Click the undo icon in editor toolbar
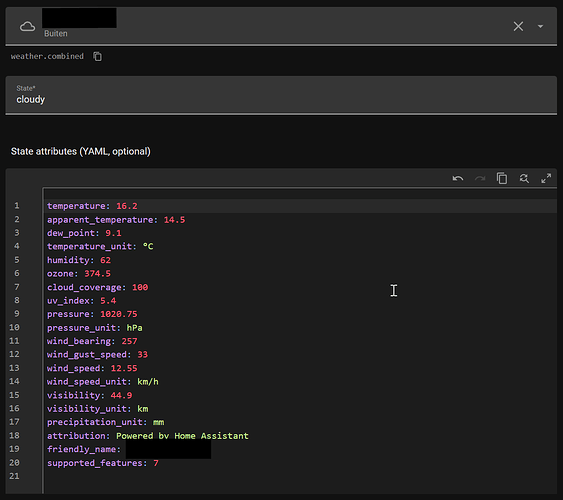 458,178
